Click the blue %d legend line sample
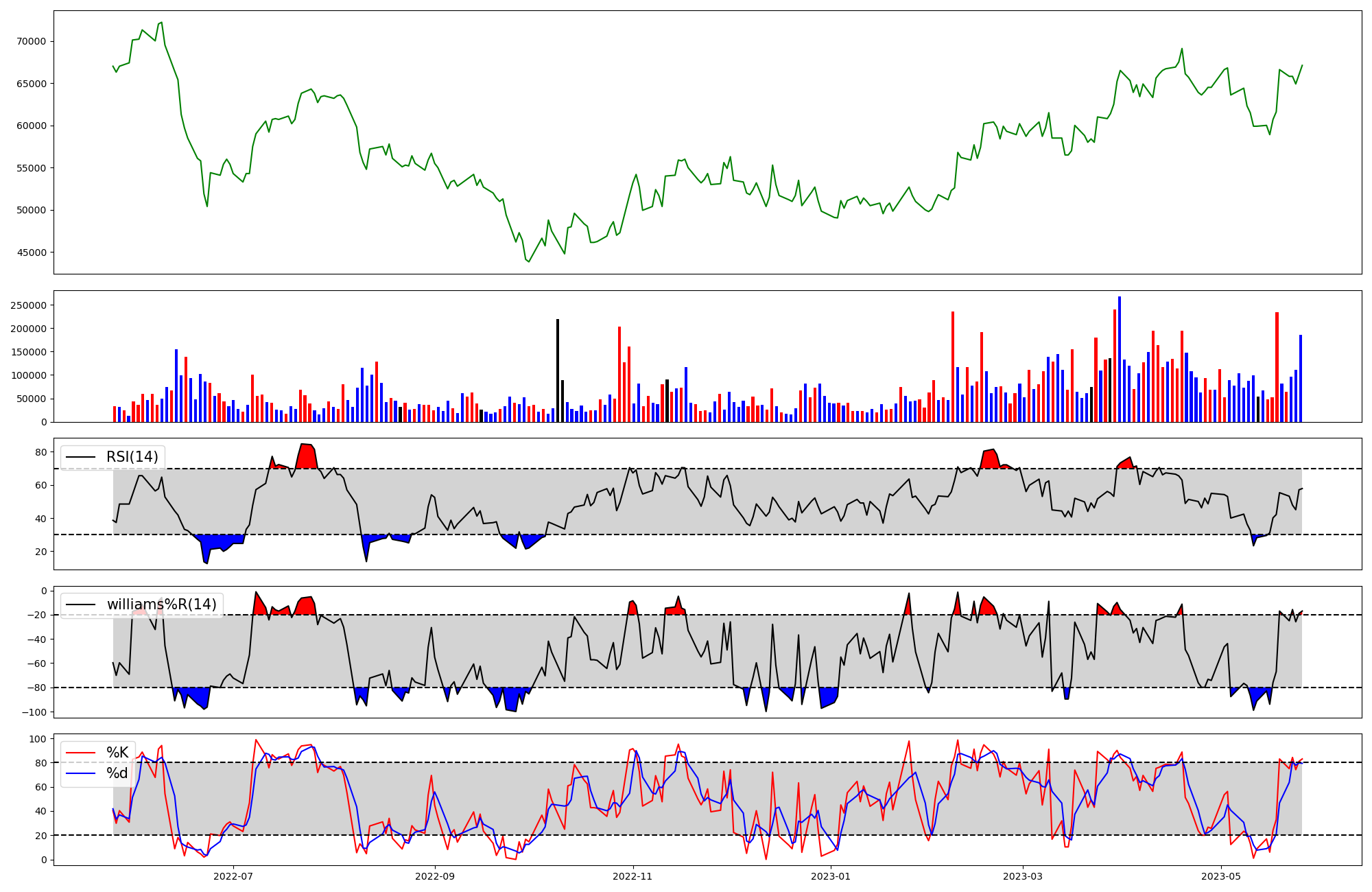The width and height of the screenshot is (1372, 892). tap(80, 774)
